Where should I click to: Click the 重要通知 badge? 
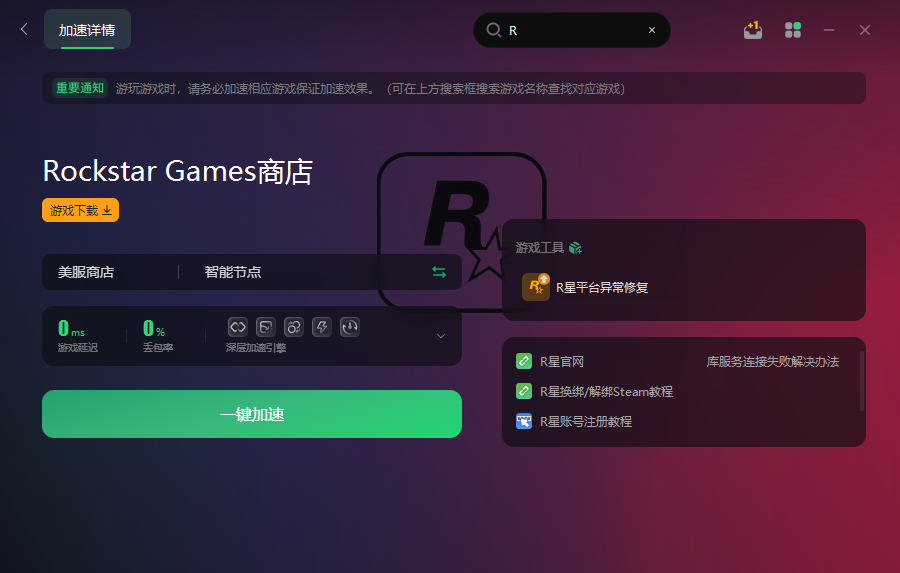pyautogui.click(x=80, y=88)
